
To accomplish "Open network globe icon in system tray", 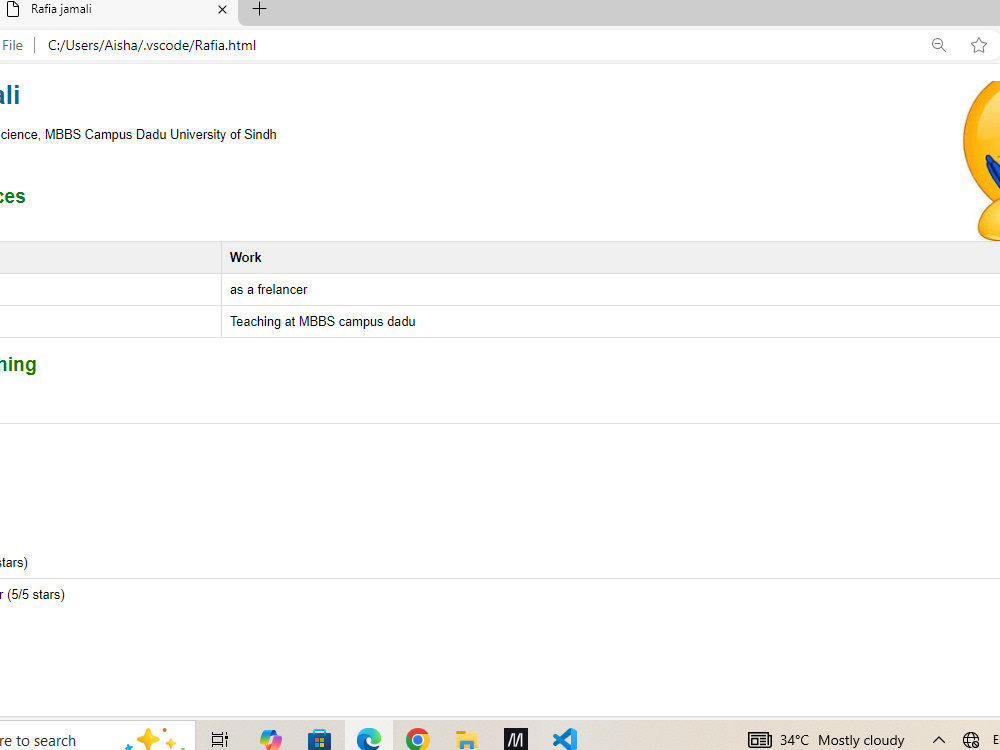I will [x=971, y=740].
